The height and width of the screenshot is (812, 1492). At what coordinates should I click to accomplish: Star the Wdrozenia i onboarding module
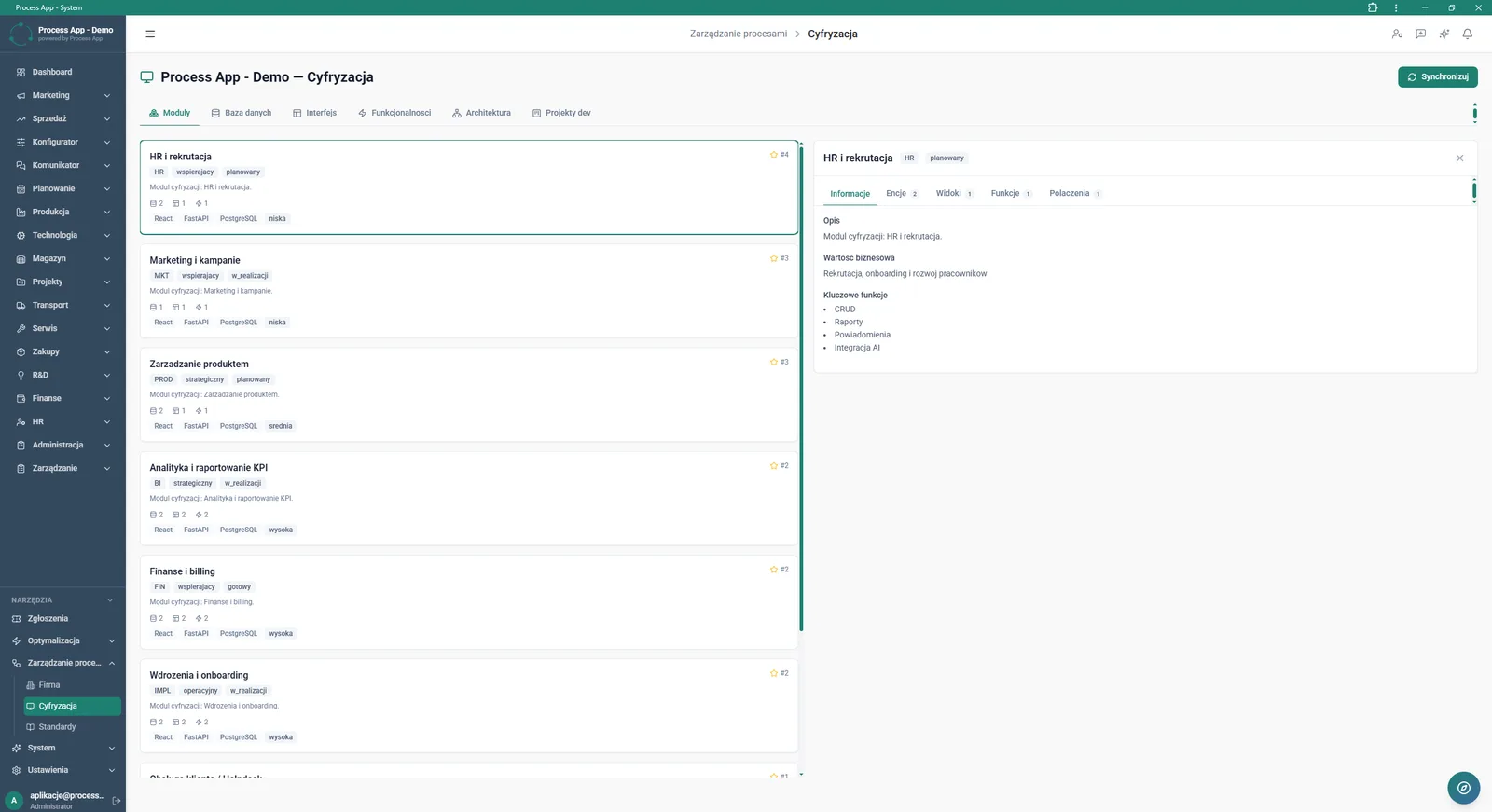pyautogui.click(x=774, y=672)
